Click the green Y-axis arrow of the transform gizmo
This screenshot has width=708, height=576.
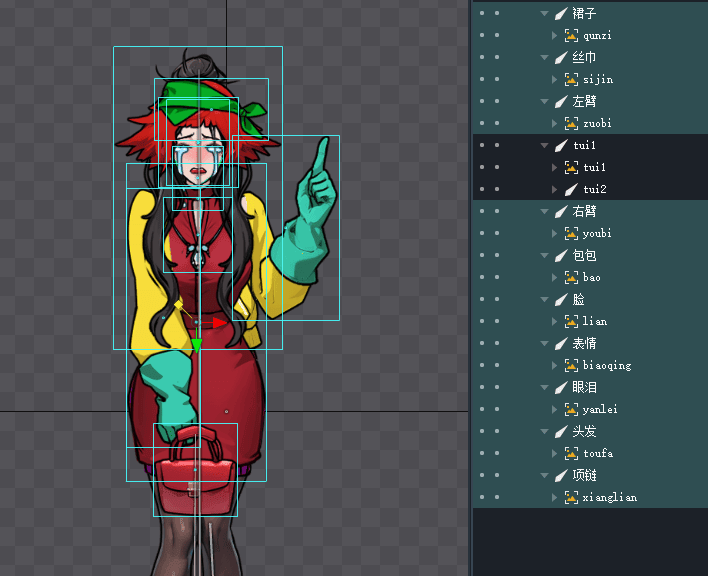197,346
